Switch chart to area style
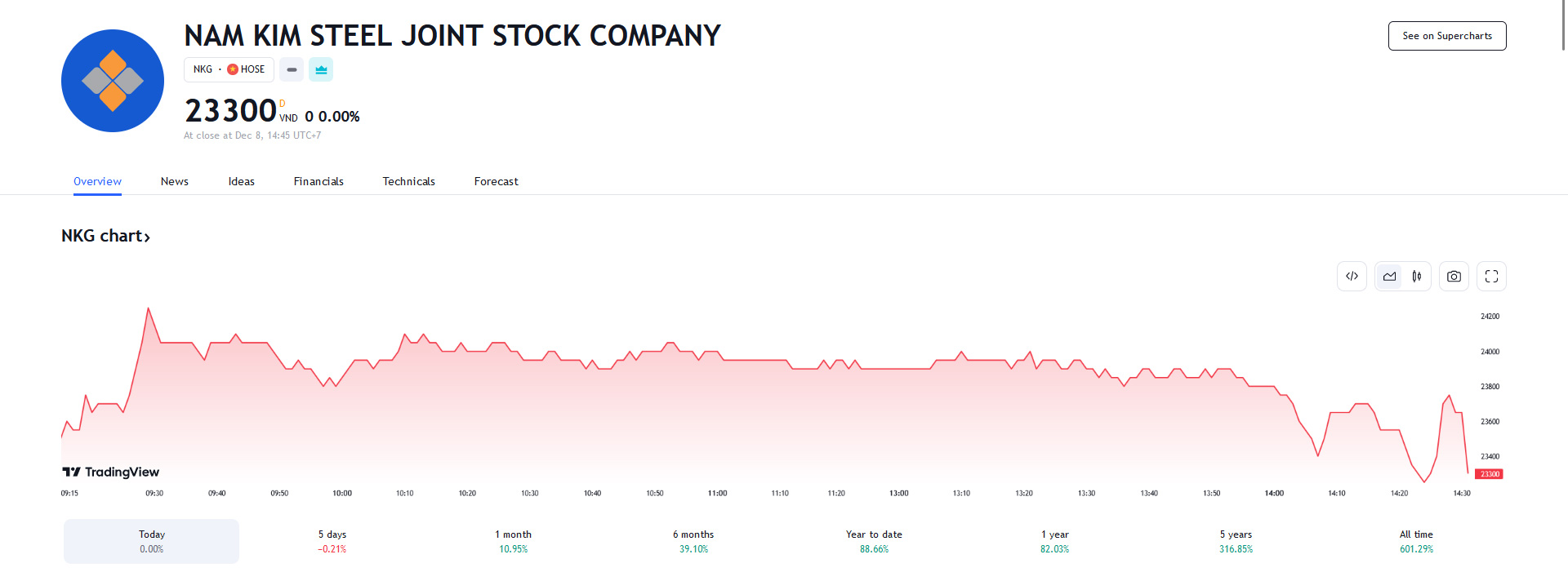This screenshot has height=581, width=1568. click(1389, 277)
